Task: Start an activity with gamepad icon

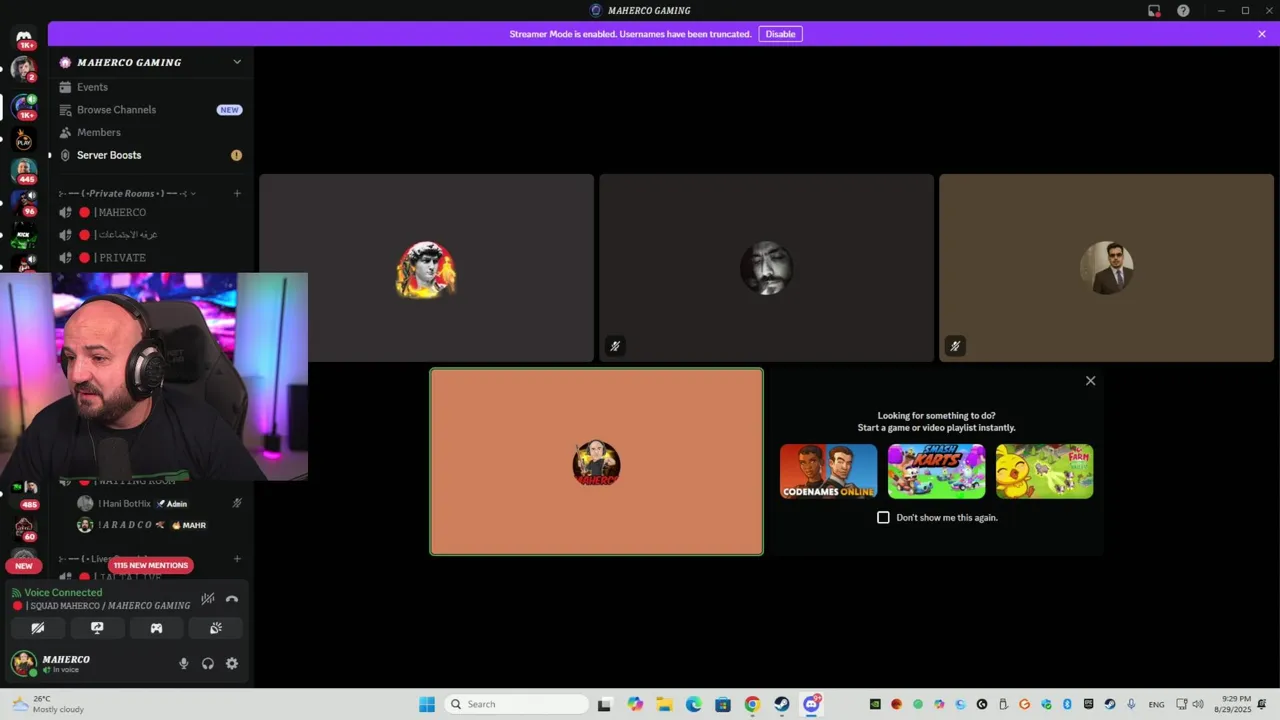Action: coord(156,628)
